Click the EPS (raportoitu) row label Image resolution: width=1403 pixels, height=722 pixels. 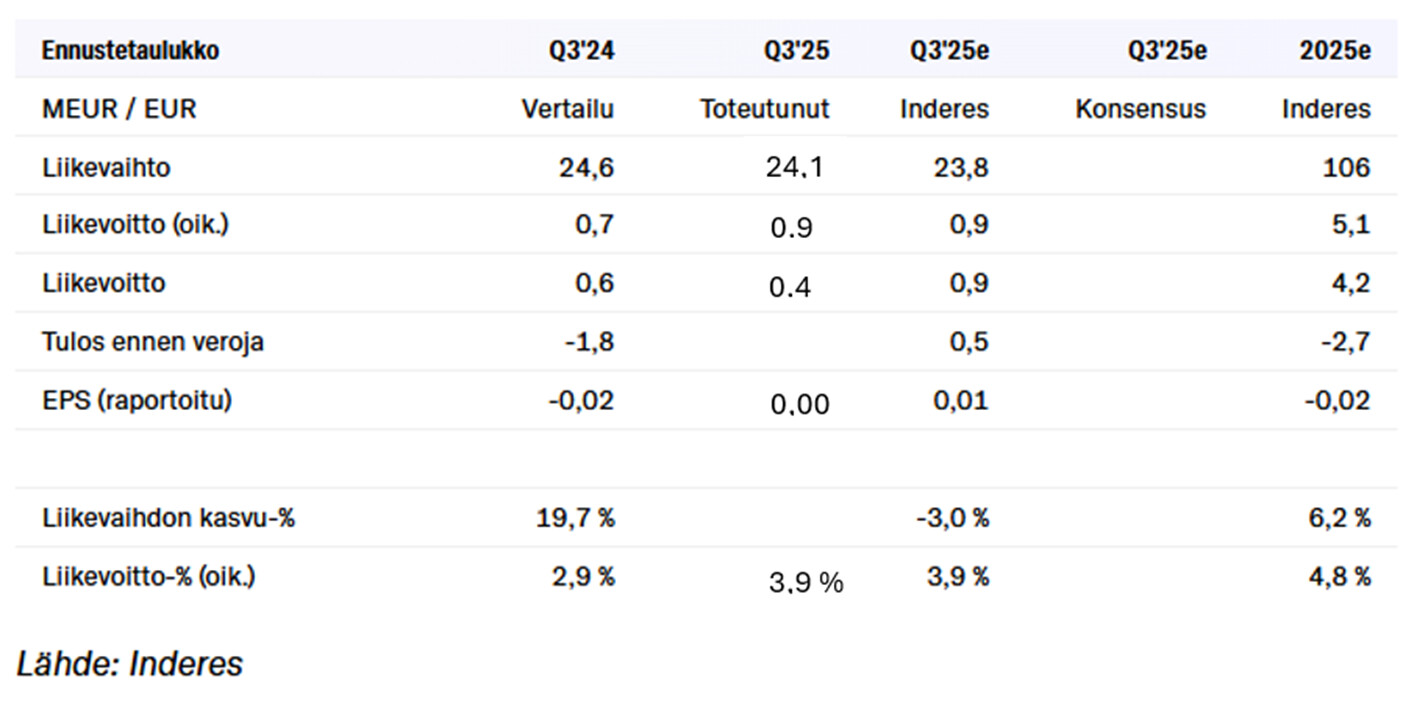[137, 400]
